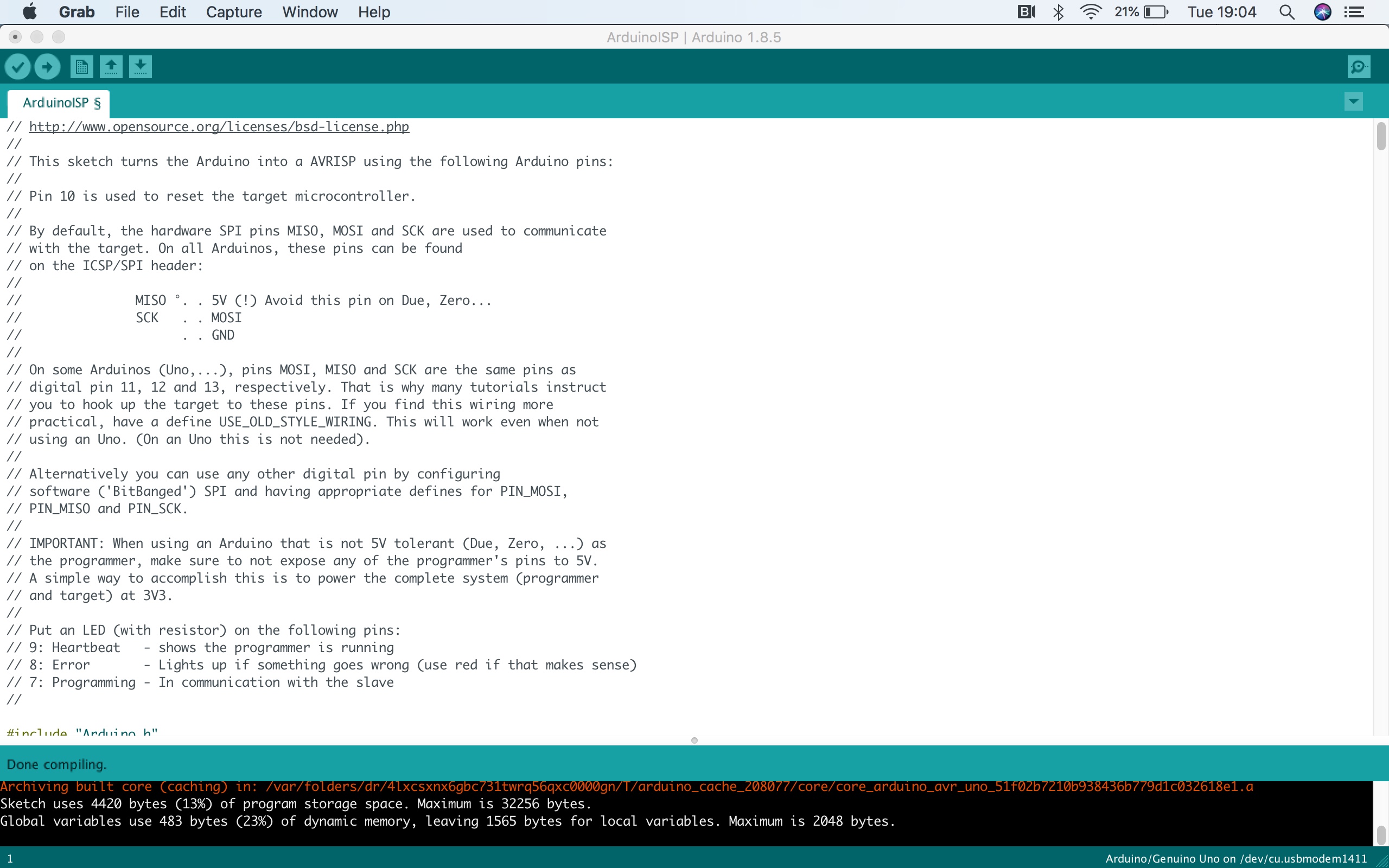Click the 'USE_OLD_STYLE_WIRING' text in the comment
The height and width of the screenshot is (868, 1389).
click(295, 422)
